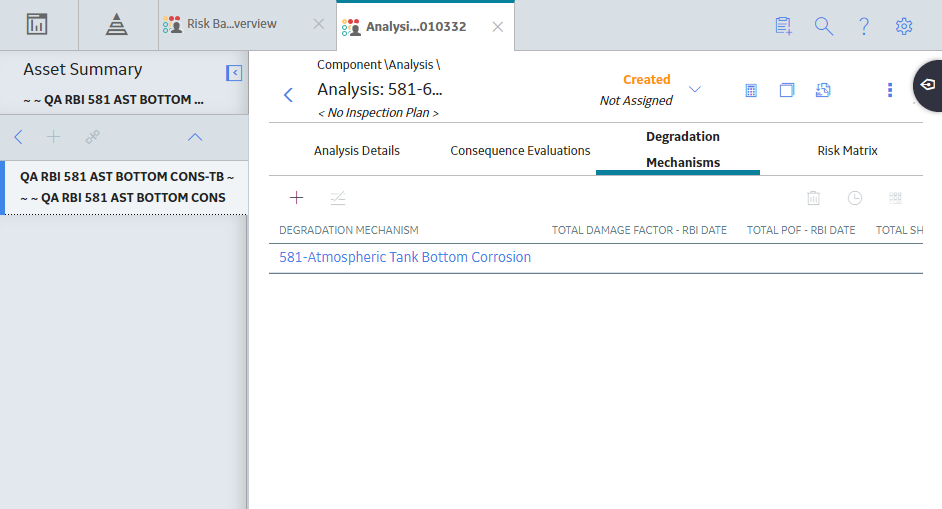The height and width of the screenshot is (509, 942).
Task: Collapse the asset section with up chevron
Action: point(195,137)
